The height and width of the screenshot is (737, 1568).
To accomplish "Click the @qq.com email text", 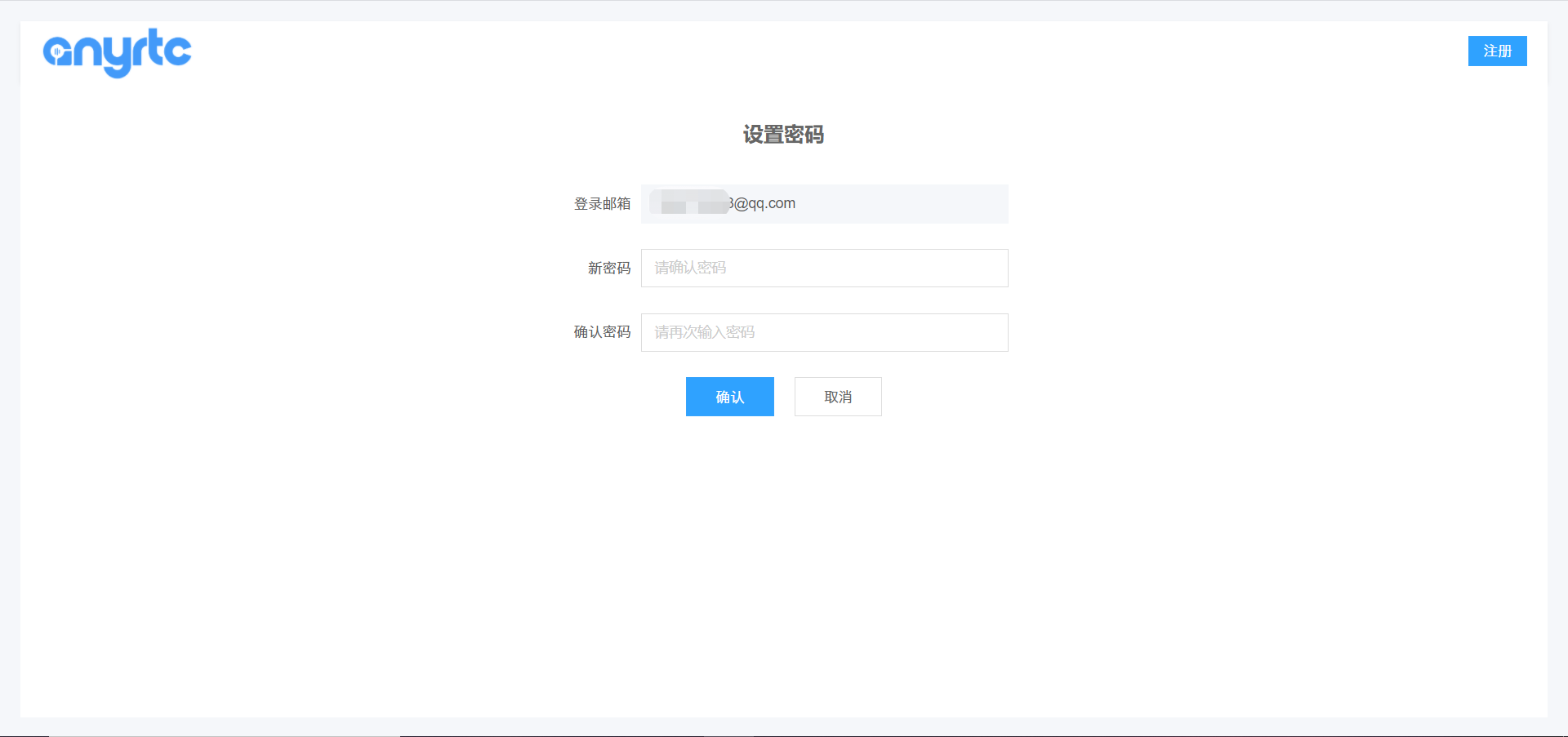I will pos(764,203).
